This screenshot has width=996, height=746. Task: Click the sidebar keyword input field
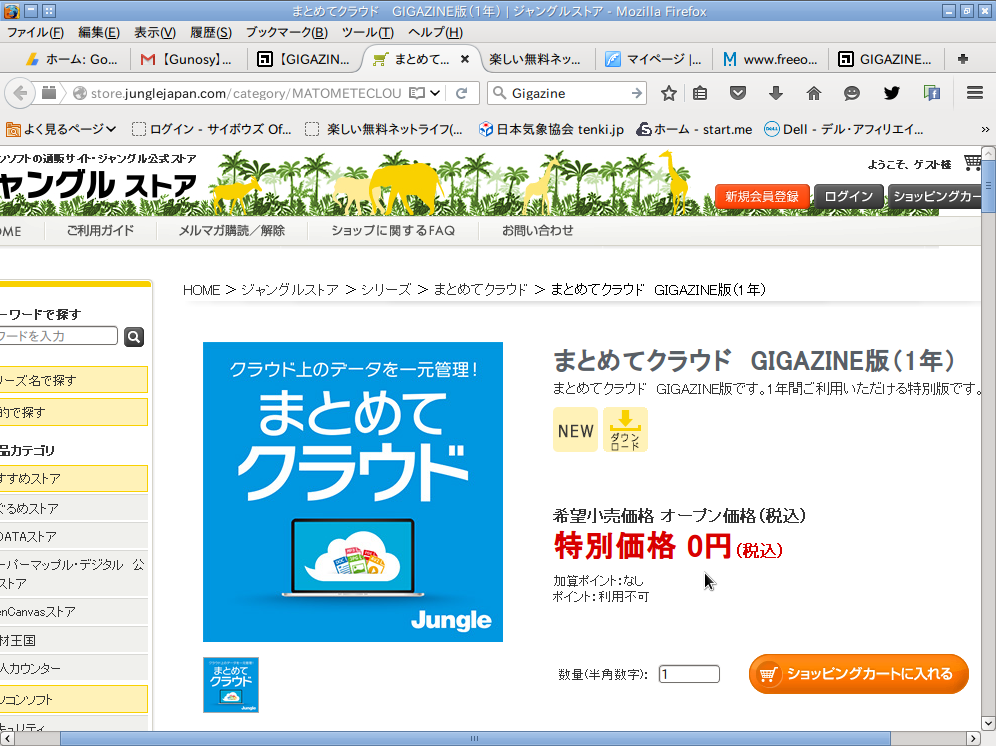[x=57, y=336]
